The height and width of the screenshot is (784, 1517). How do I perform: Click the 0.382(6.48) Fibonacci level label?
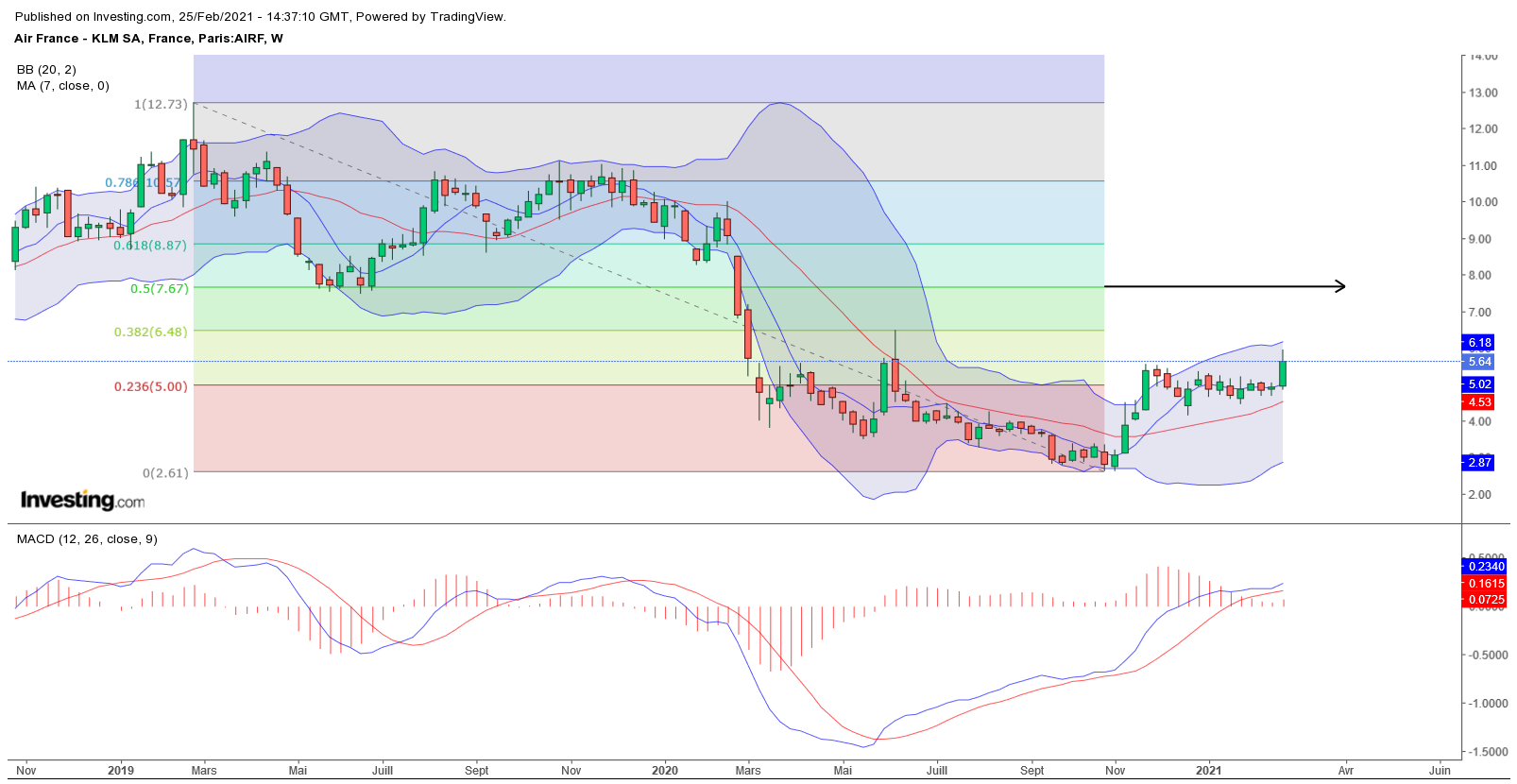click(151, 332)
